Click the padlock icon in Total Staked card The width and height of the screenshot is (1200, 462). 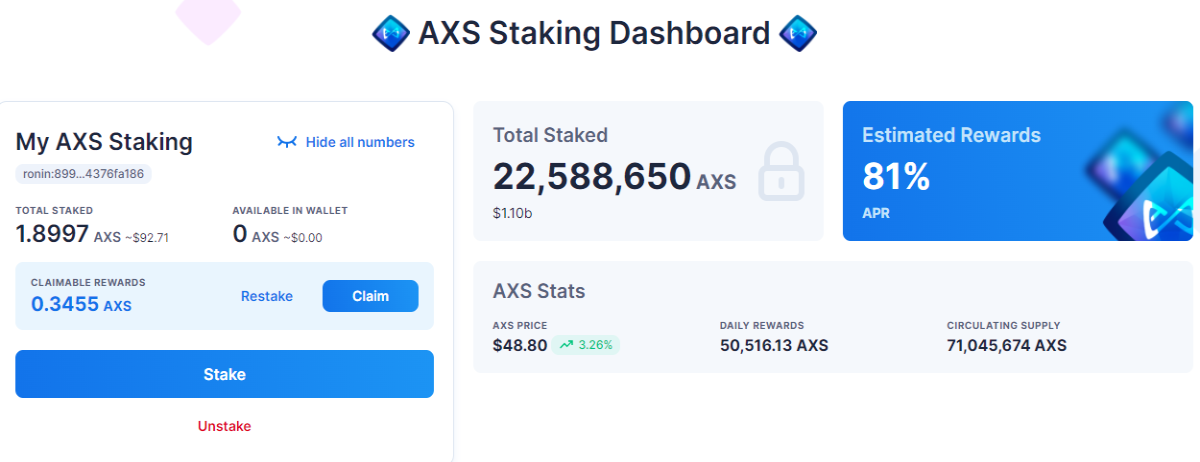[781, 171]
